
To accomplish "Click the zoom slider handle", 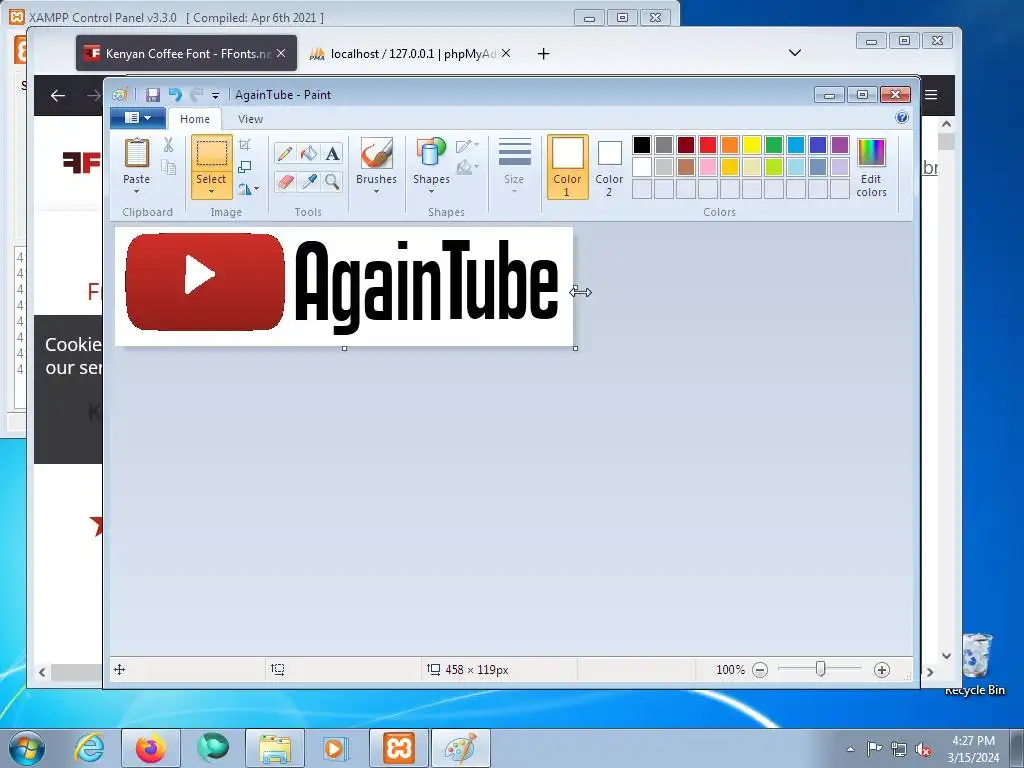I will click(x=821, y=669).
